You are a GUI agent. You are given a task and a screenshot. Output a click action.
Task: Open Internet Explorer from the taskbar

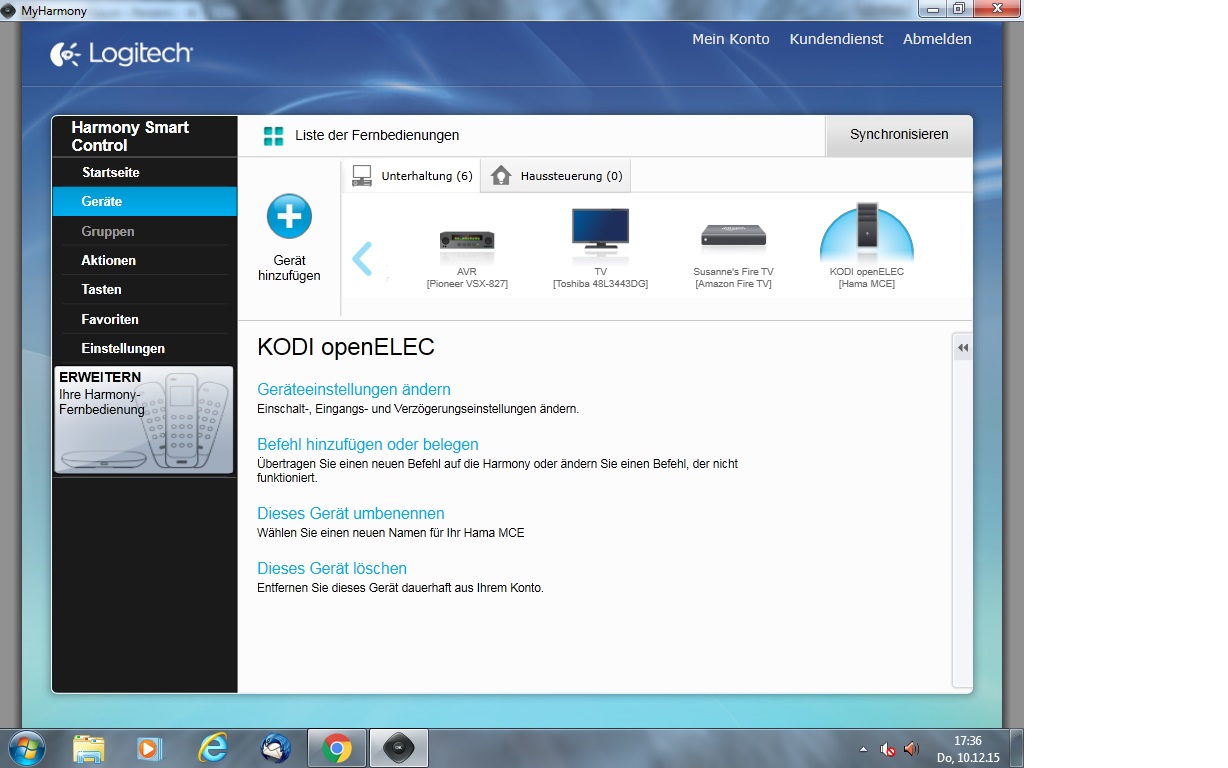pos(212,748)
